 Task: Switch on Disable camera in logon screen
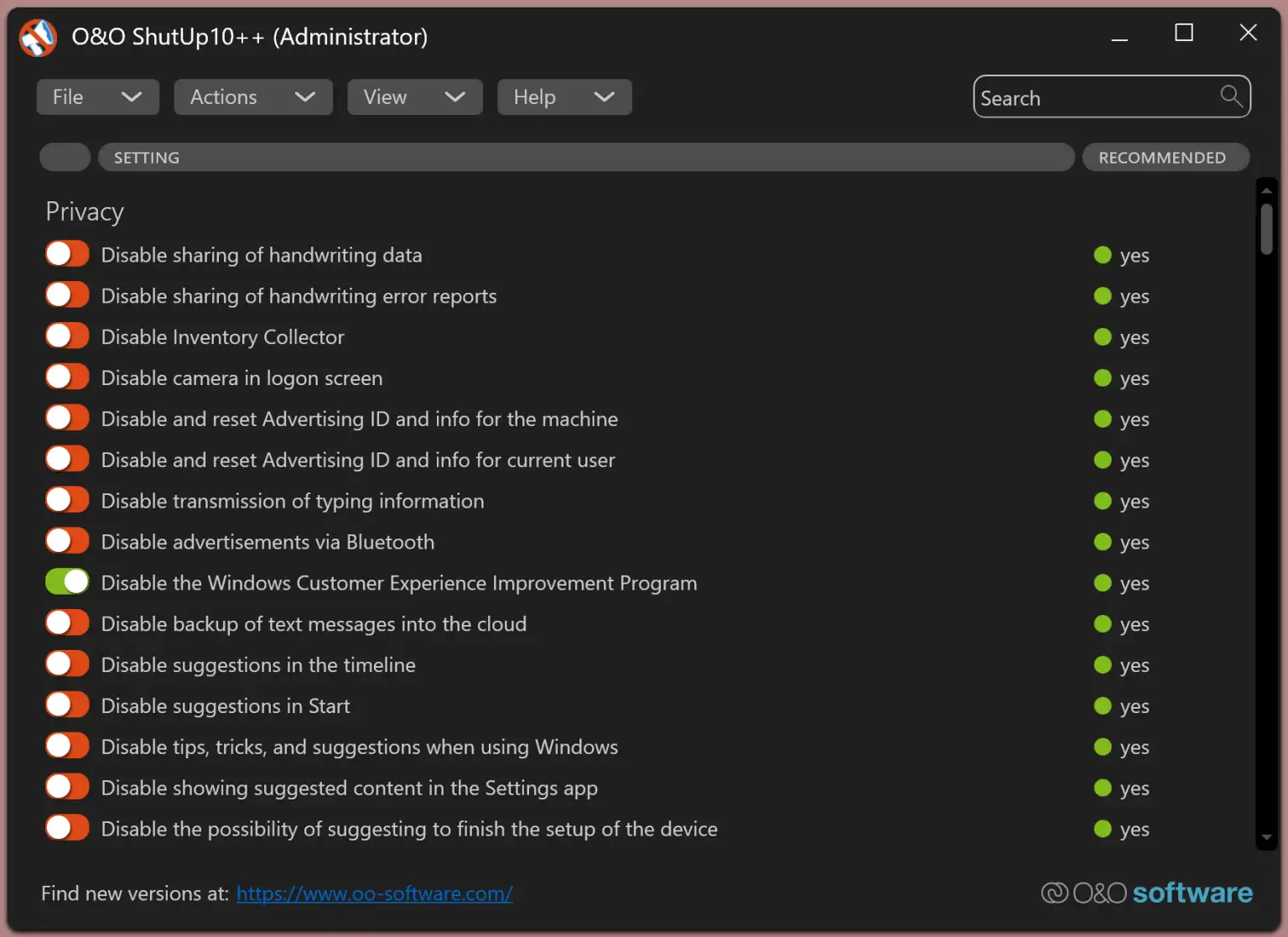click(x=67, y=377)
